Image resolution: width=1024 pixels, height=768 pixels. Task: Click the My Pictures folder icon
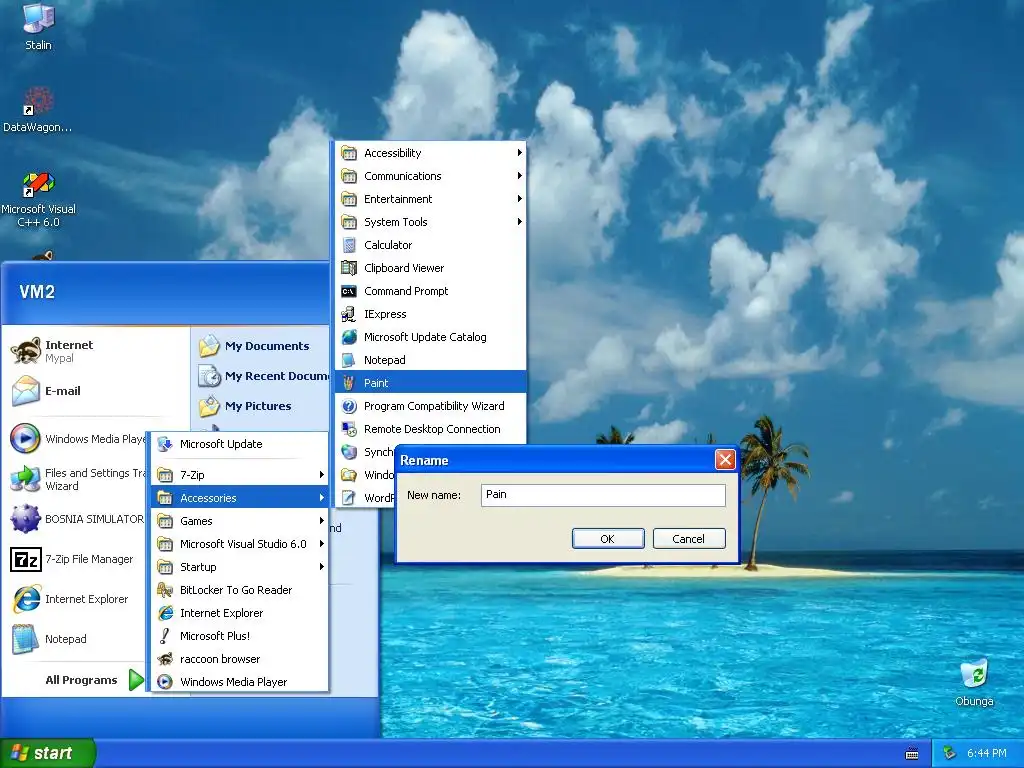click(209, 406)
